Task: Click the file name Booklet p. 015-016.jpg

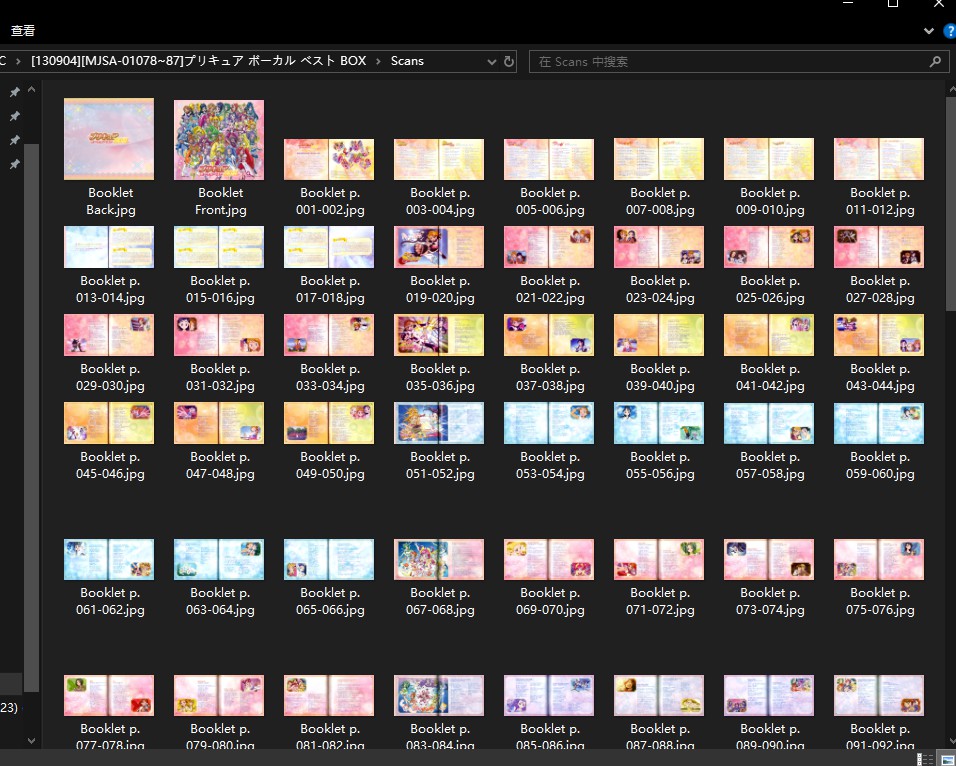Action: point(220,289)
